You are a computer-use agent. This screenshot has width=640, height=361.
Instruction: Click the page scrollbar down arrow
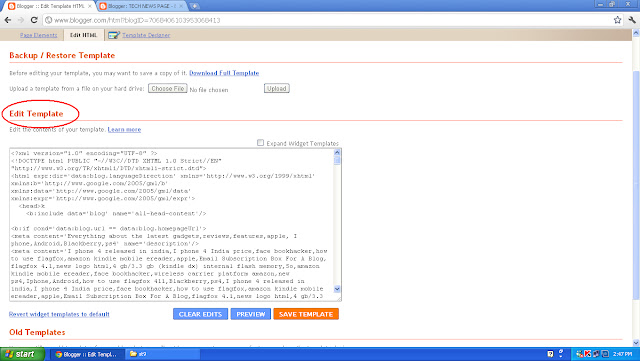tap(636, 343)
